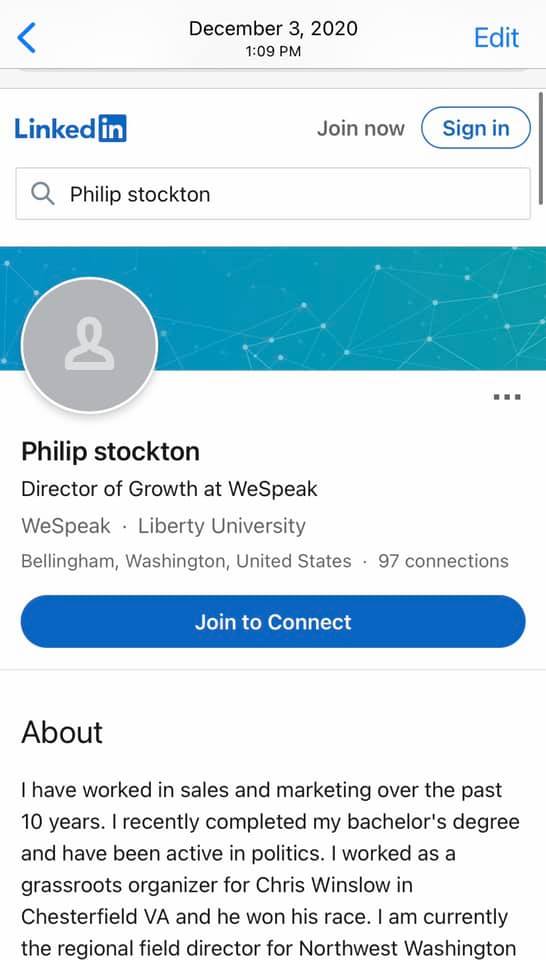This screenshot has width=546, height=960.
Task: Open the LinkedIn logo home link
Action: coord(70,129)
